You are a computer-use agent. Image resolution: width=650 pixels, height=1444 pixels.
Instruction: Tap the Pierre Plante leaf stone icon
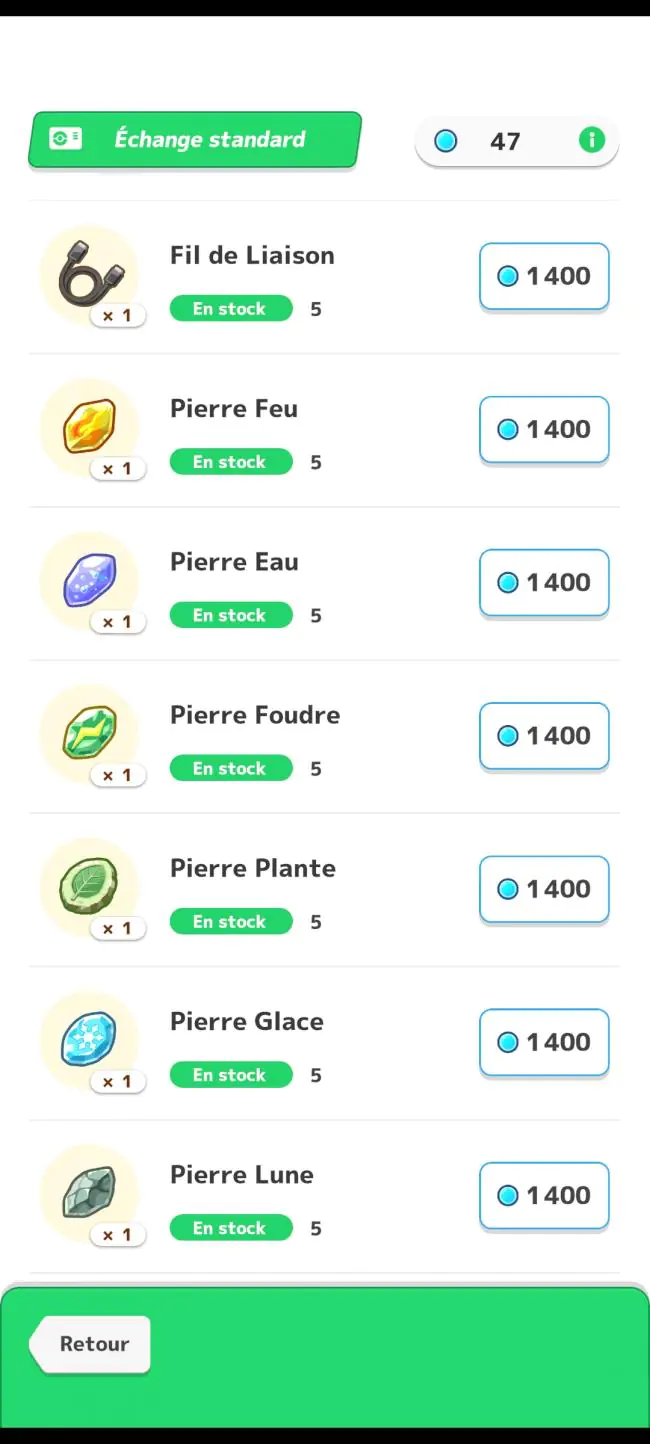90,887
